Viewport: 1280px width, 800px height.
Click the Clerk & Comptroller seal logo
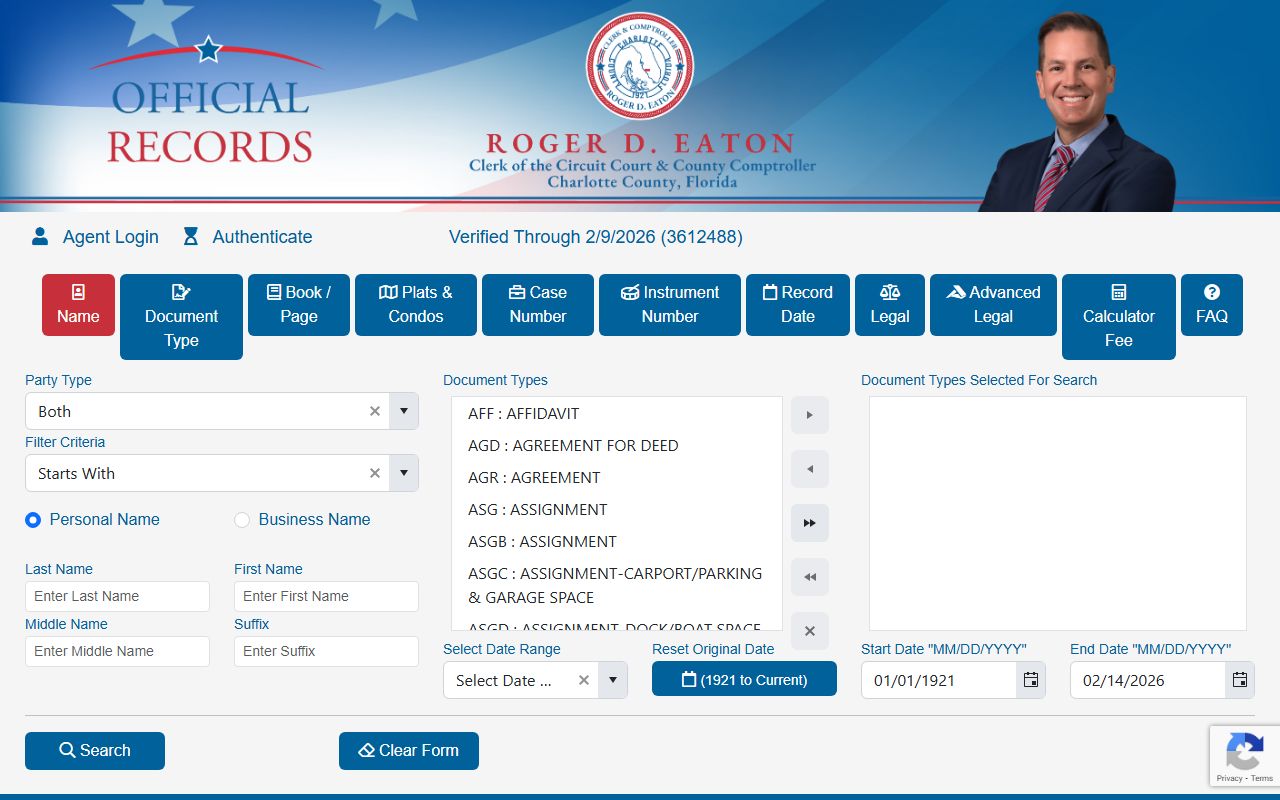coord(640,65)
